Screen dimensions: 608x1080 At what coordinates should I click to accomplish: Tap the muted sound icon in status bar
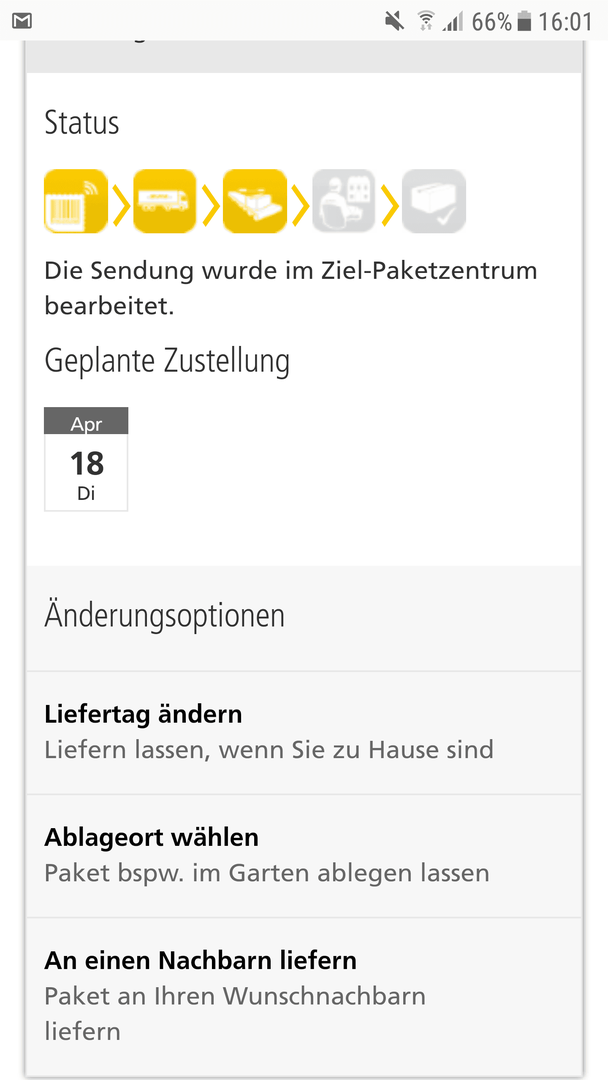tap(395, 22)
